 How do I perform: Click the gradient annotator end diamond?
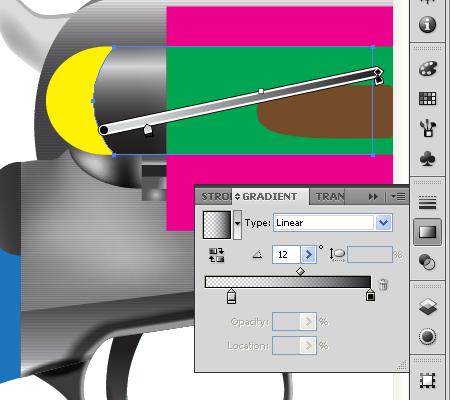378,72
